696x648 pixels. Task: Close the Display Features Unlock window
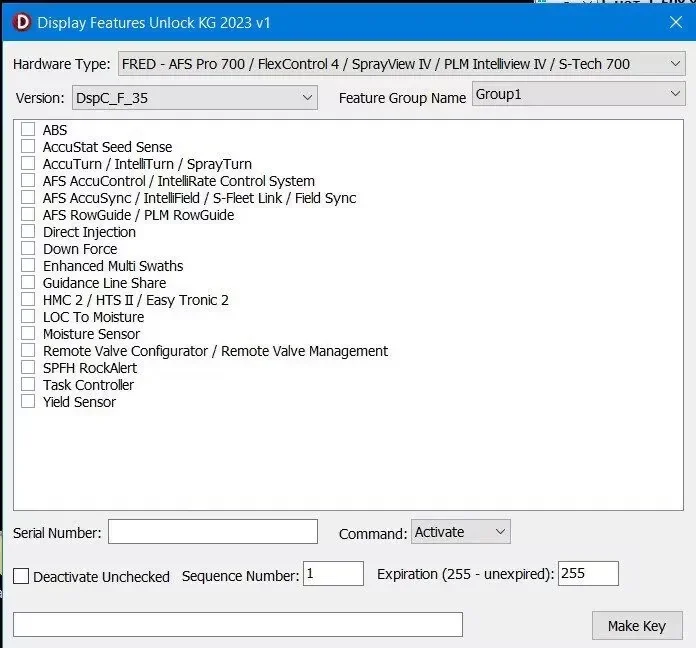click(x=676, y=22)
